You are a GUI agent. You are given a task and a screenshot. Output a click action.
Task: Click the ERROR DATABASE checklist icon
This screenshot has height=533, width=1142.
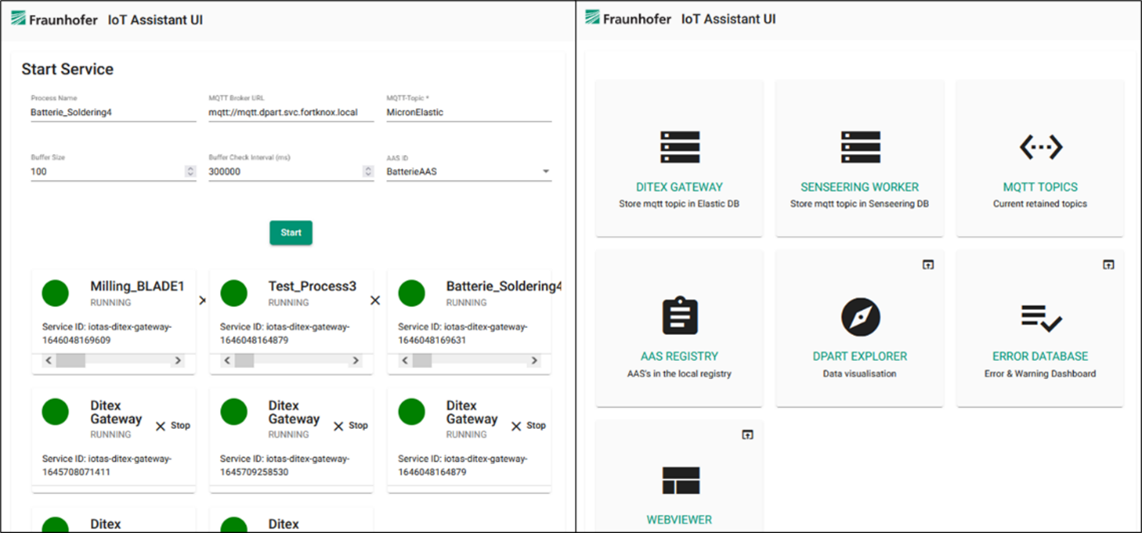tap(1041, 317)
